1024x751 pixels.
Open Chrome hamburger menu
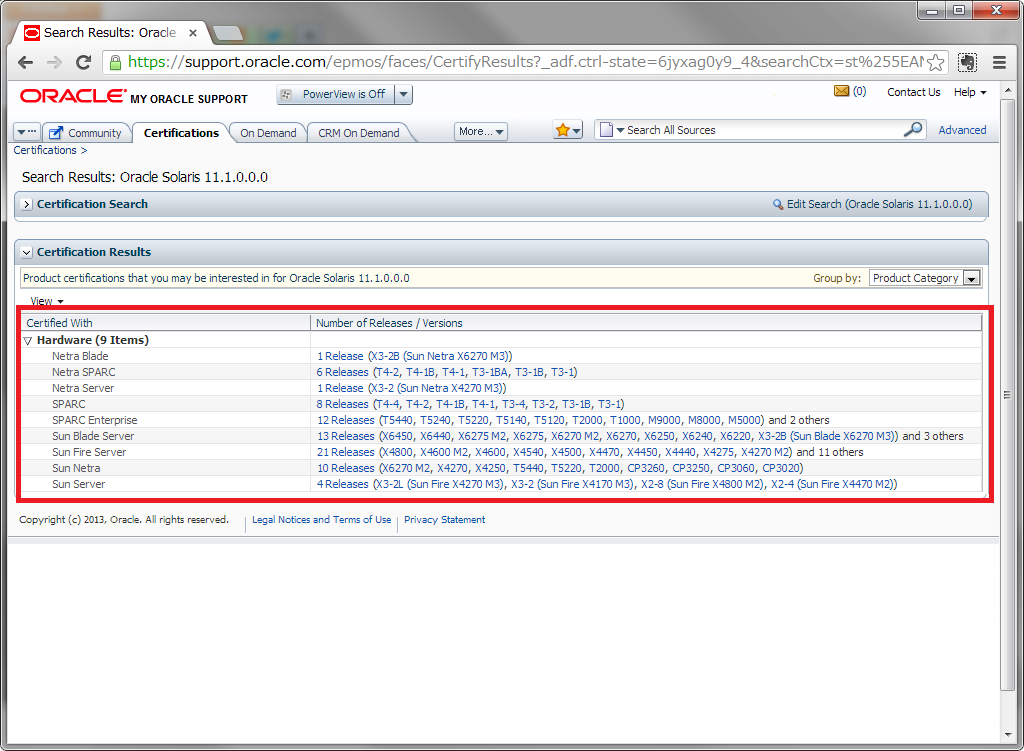[x=999, y=63]
